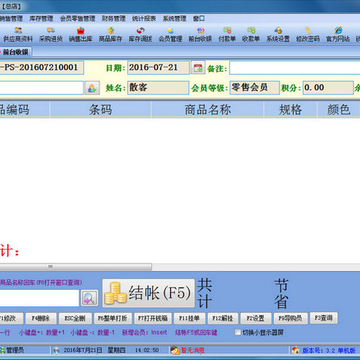Click the 商品名称 column header
Image resolution: width=360 pixels, height=360 pixels.
(208, 110)
